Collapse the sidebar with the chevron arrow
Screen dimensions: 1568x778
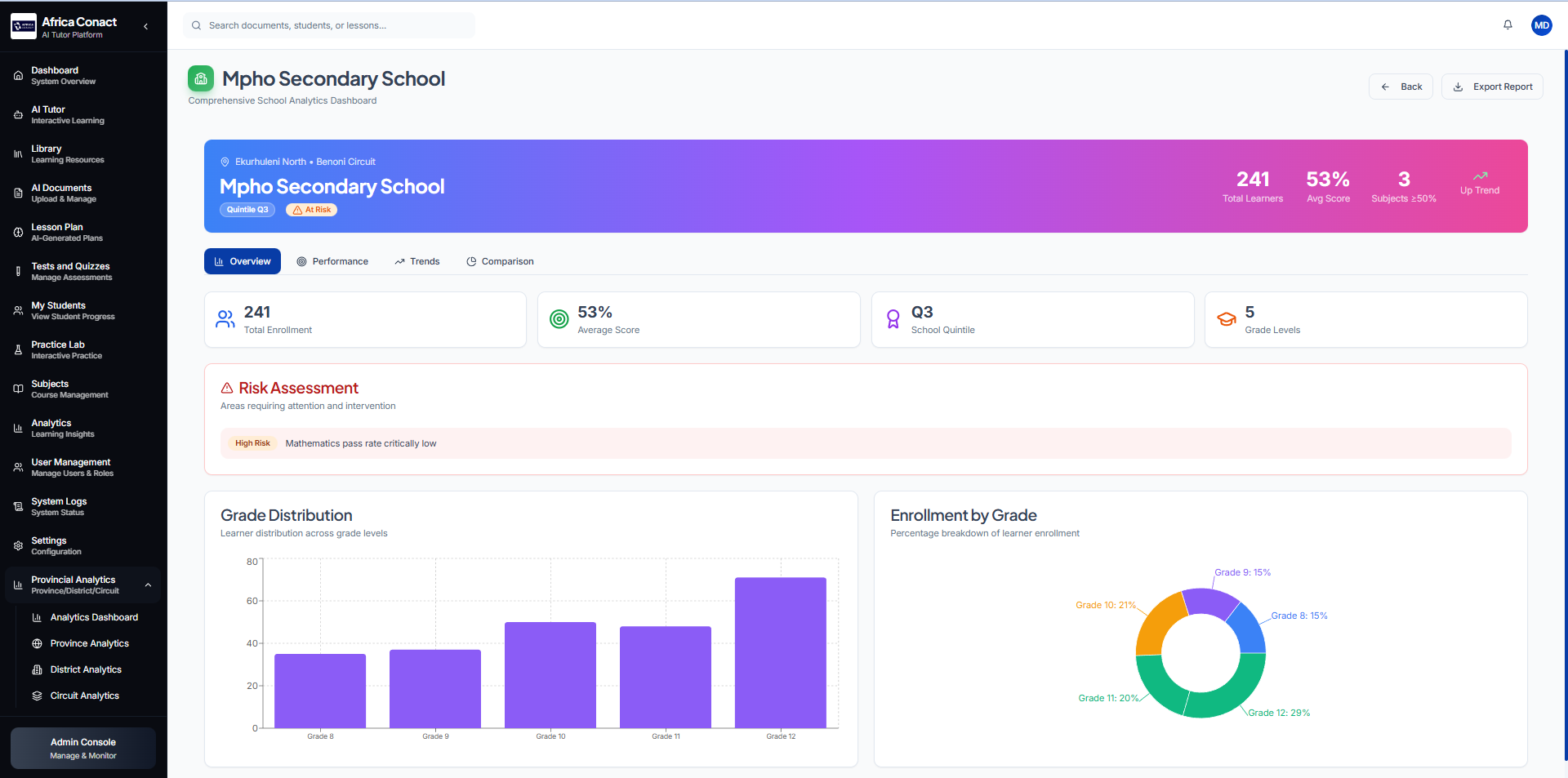[x=145, y=25]
